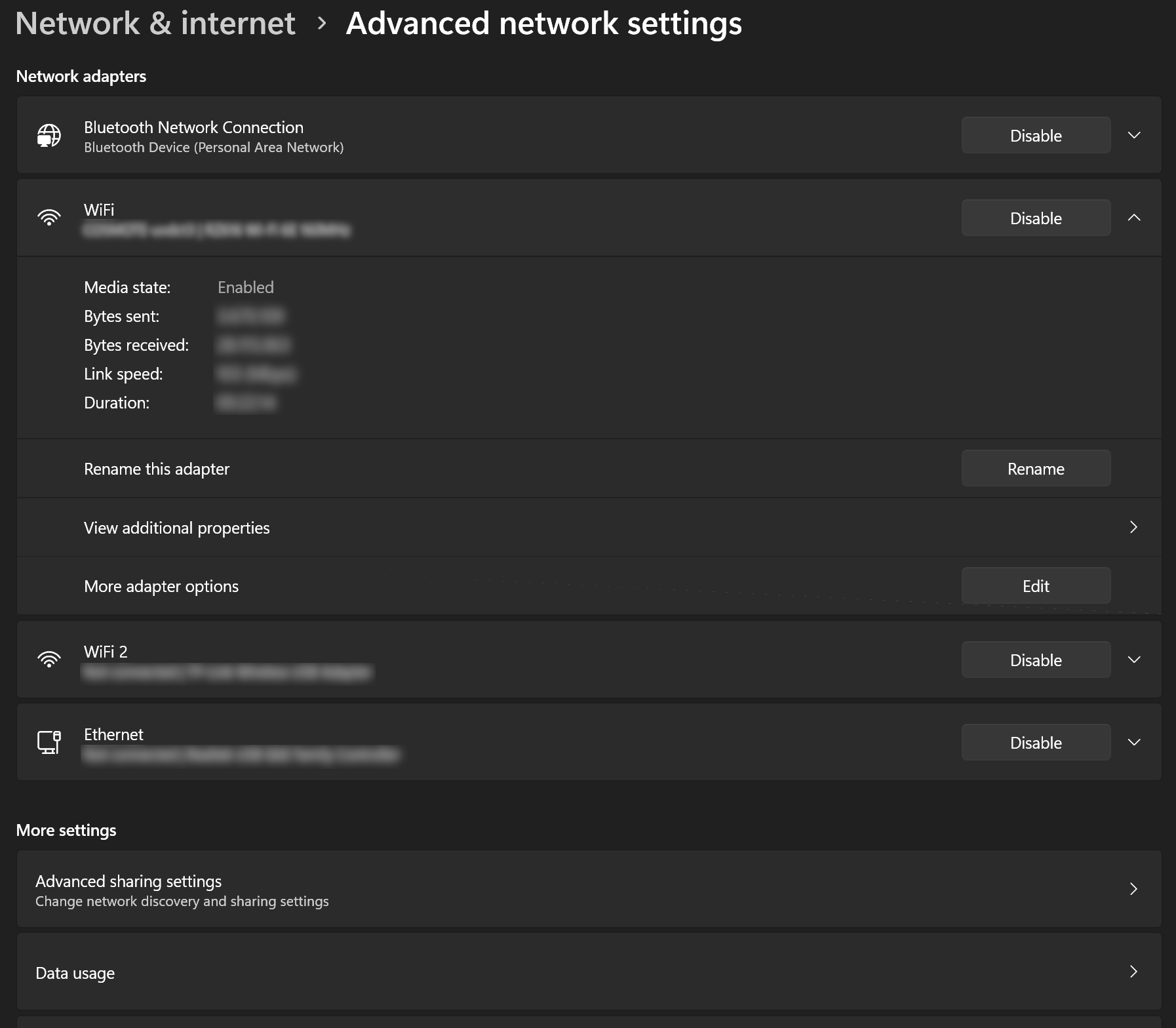Click the Advanced sharing settings arrow icon
This screenshot has height=1028, width=1176.
pos(1133,889)
